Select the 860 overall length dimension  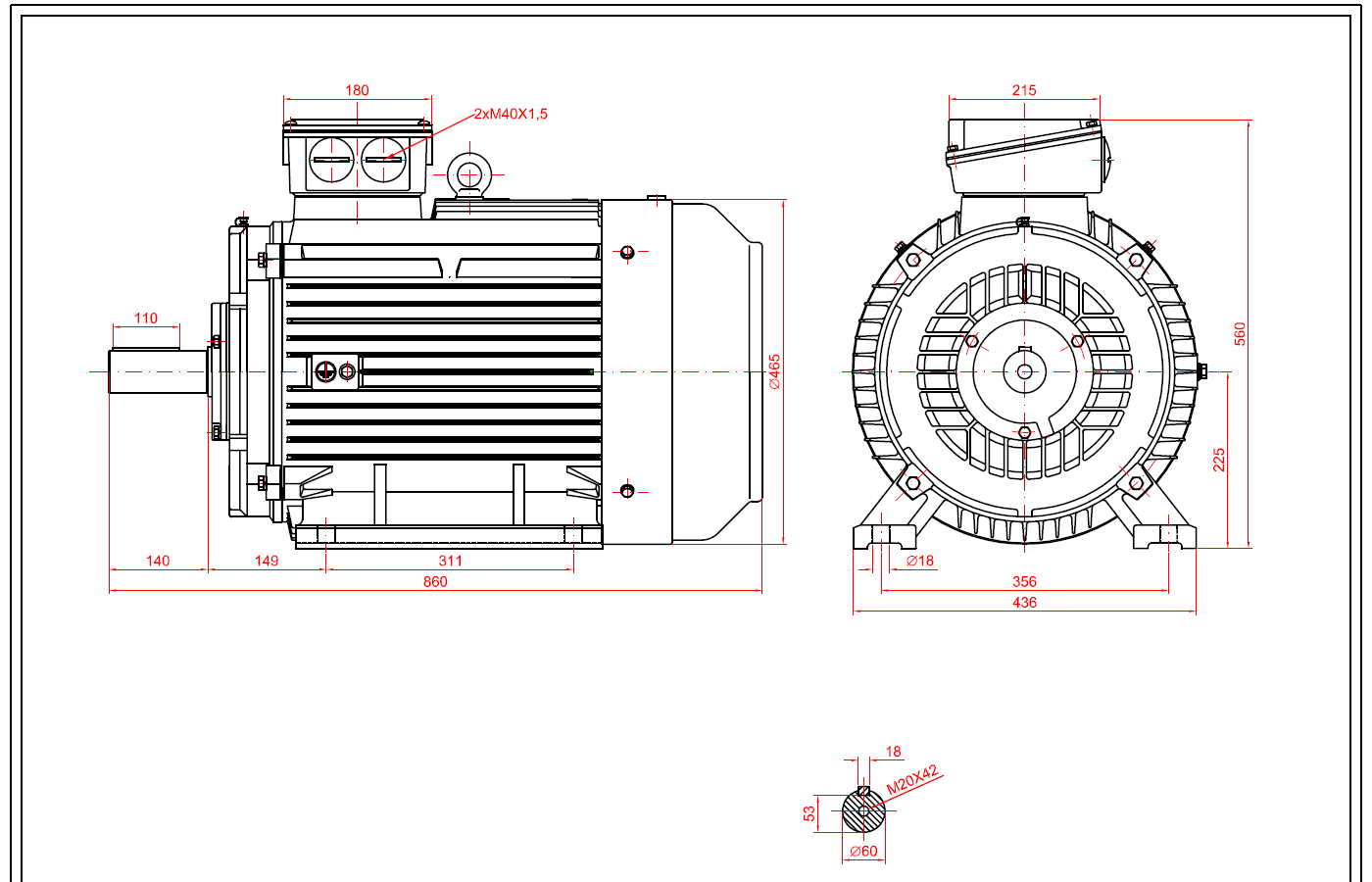pos(435,581)
